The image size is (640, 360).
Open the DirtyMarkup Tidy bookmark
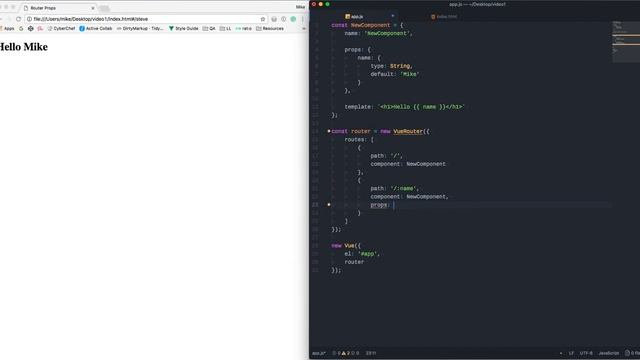(140, 29)
